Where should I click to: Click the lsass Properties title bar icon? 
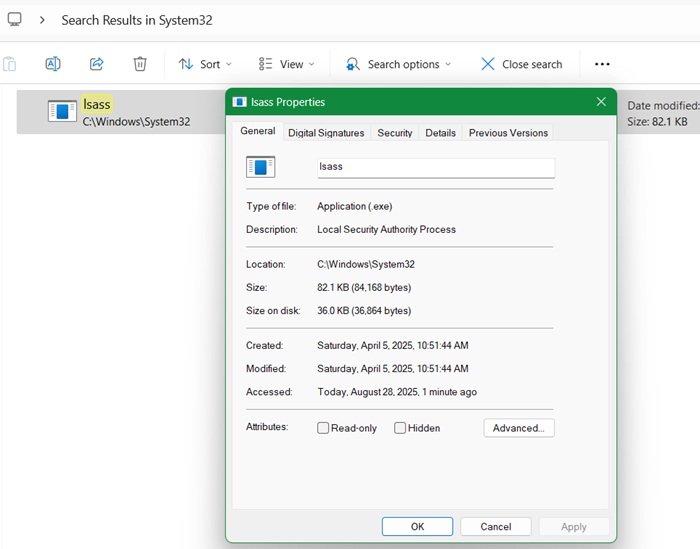click(240, 102)
